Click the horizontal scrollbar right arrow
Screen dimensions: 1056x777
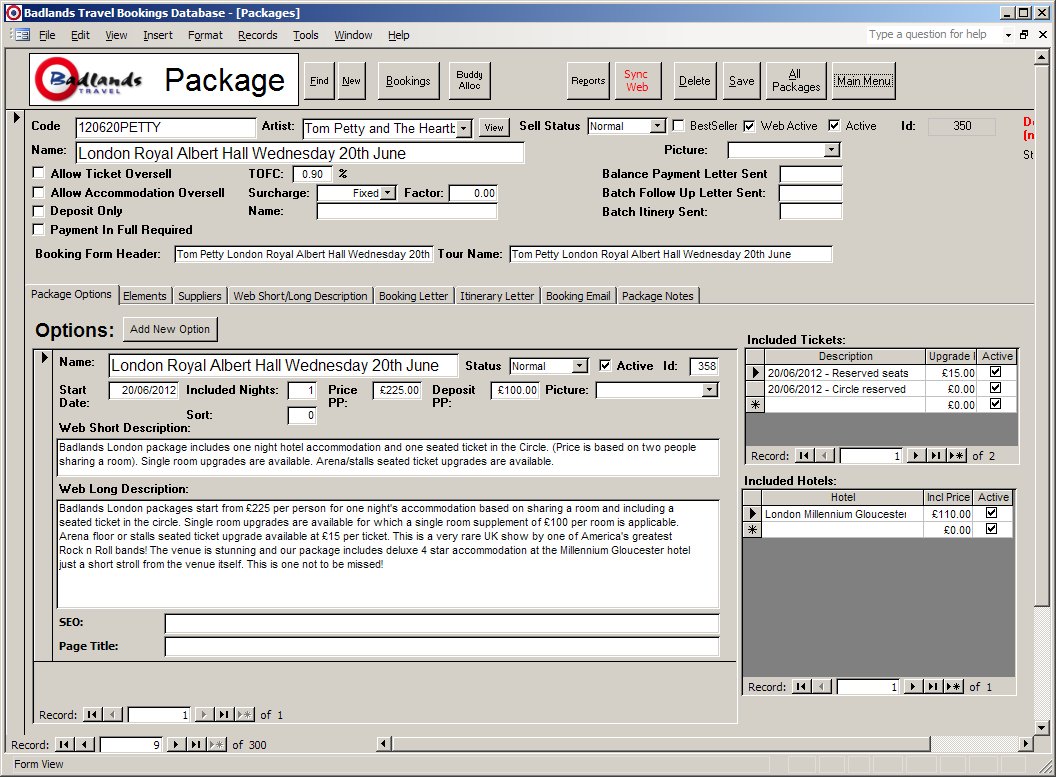(1026, 743)
